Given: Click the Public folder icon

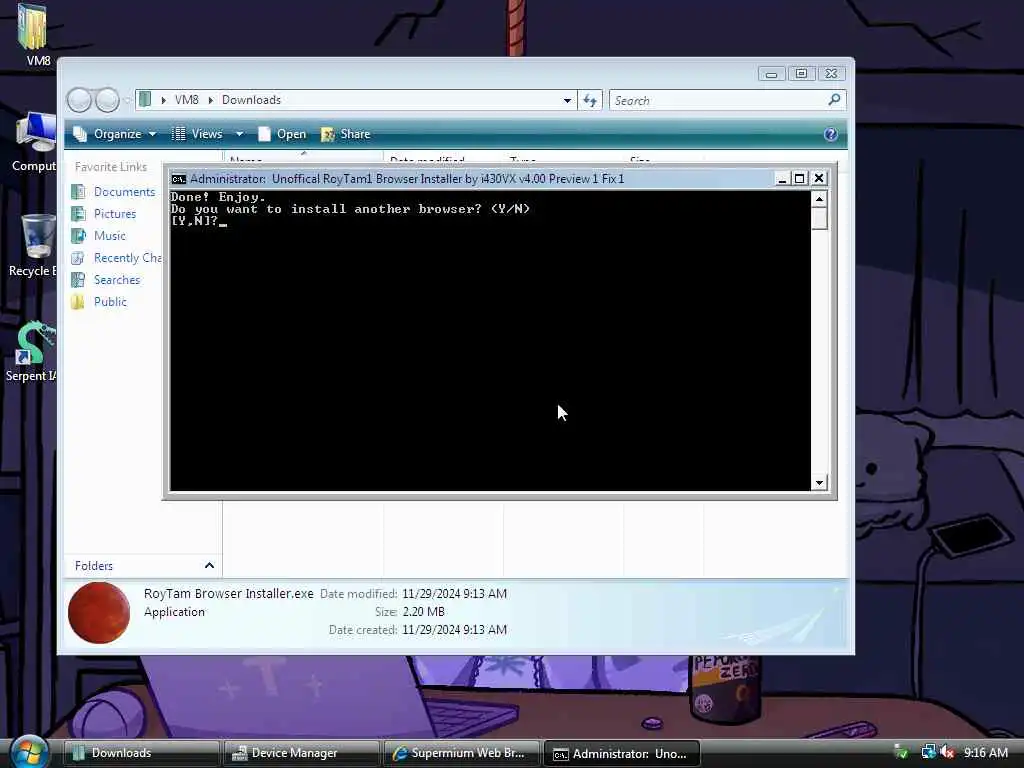Looking at the screenshot, I should (78, 302).
